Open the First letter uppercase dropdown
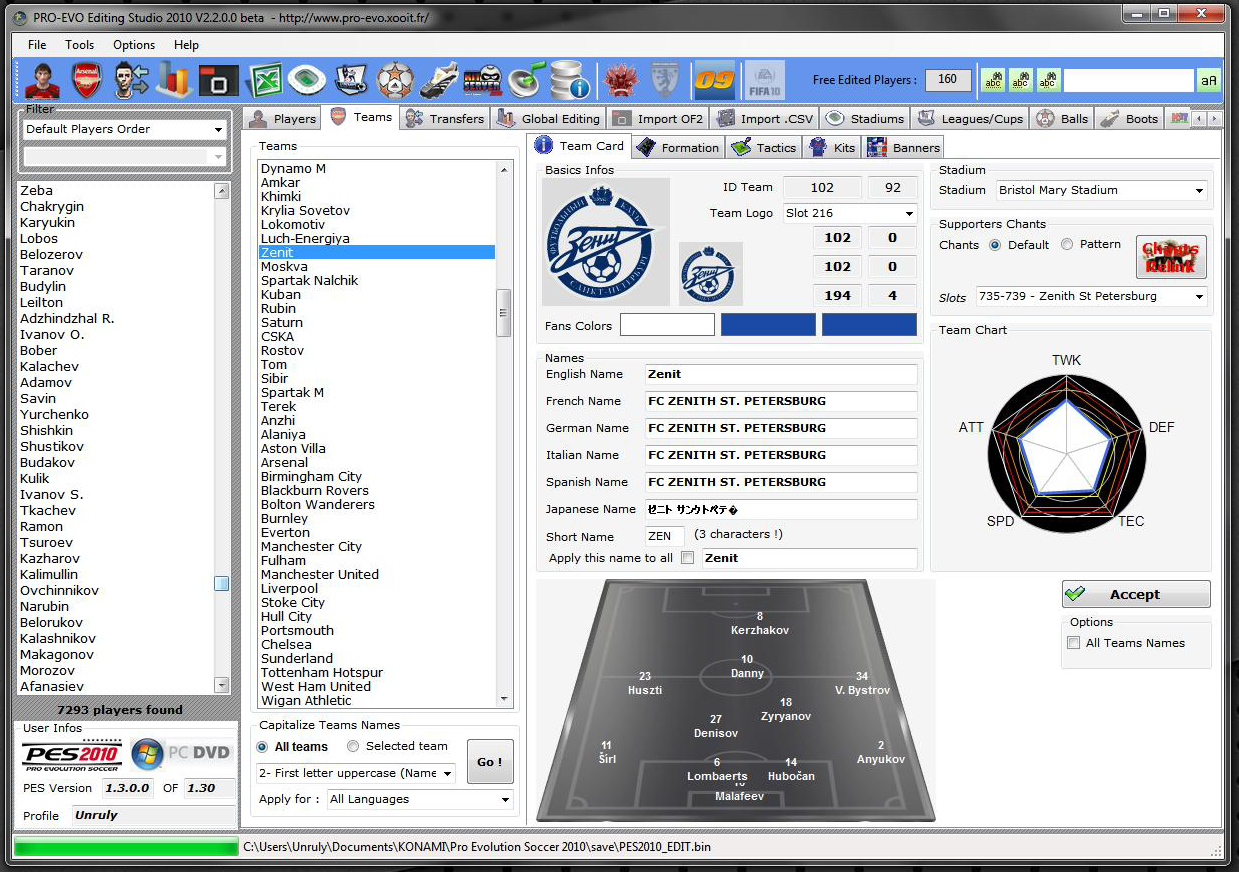 coord(356,773)
